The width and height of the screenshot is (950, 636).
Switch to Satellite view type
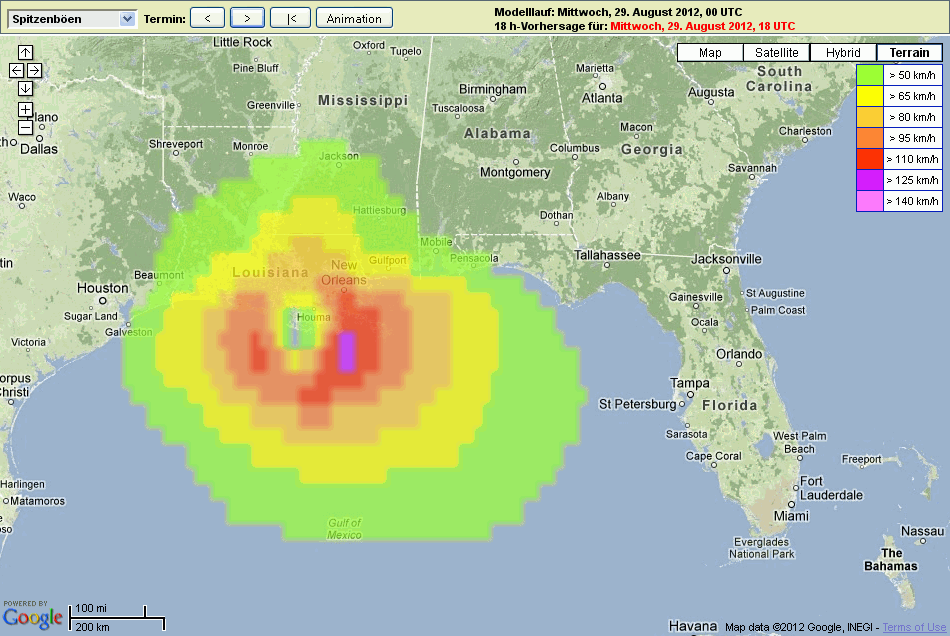777,53
